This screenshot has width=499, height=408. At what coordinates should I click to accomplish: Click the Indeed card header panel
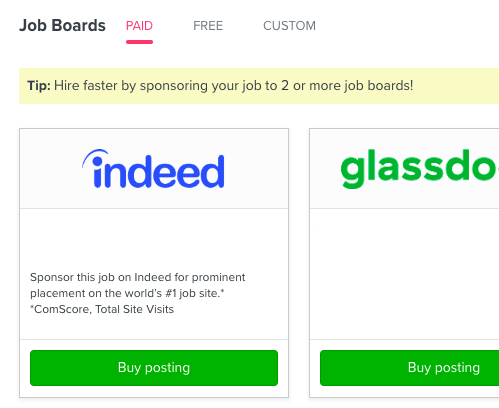154,169
